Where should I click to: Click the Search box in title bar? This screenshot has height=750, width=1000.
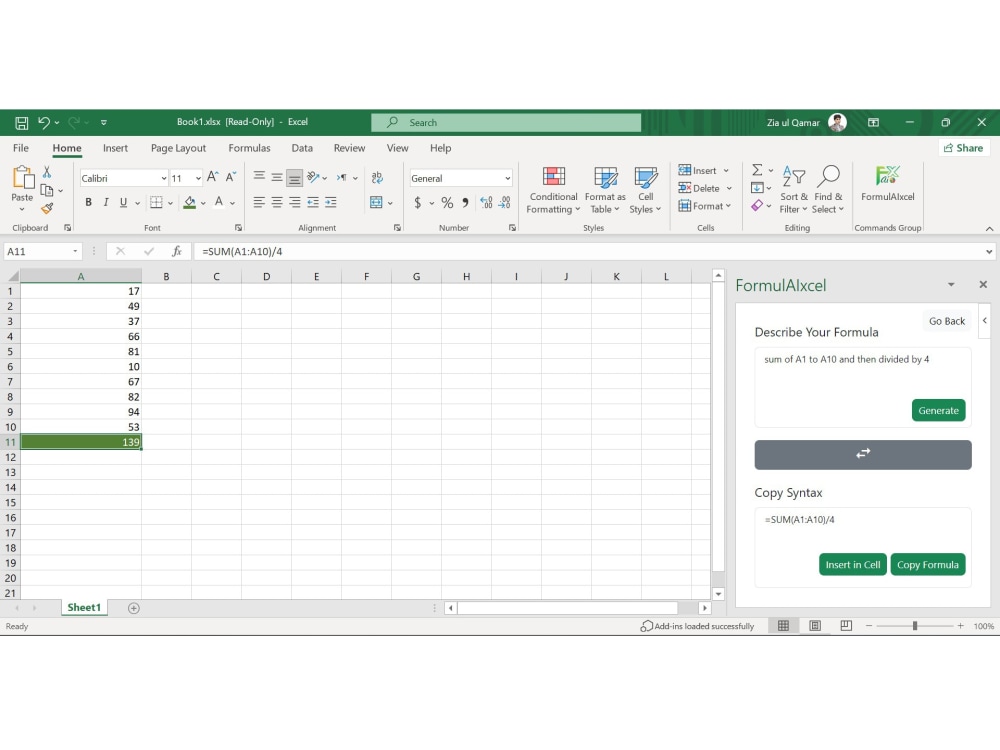point(506,122)
